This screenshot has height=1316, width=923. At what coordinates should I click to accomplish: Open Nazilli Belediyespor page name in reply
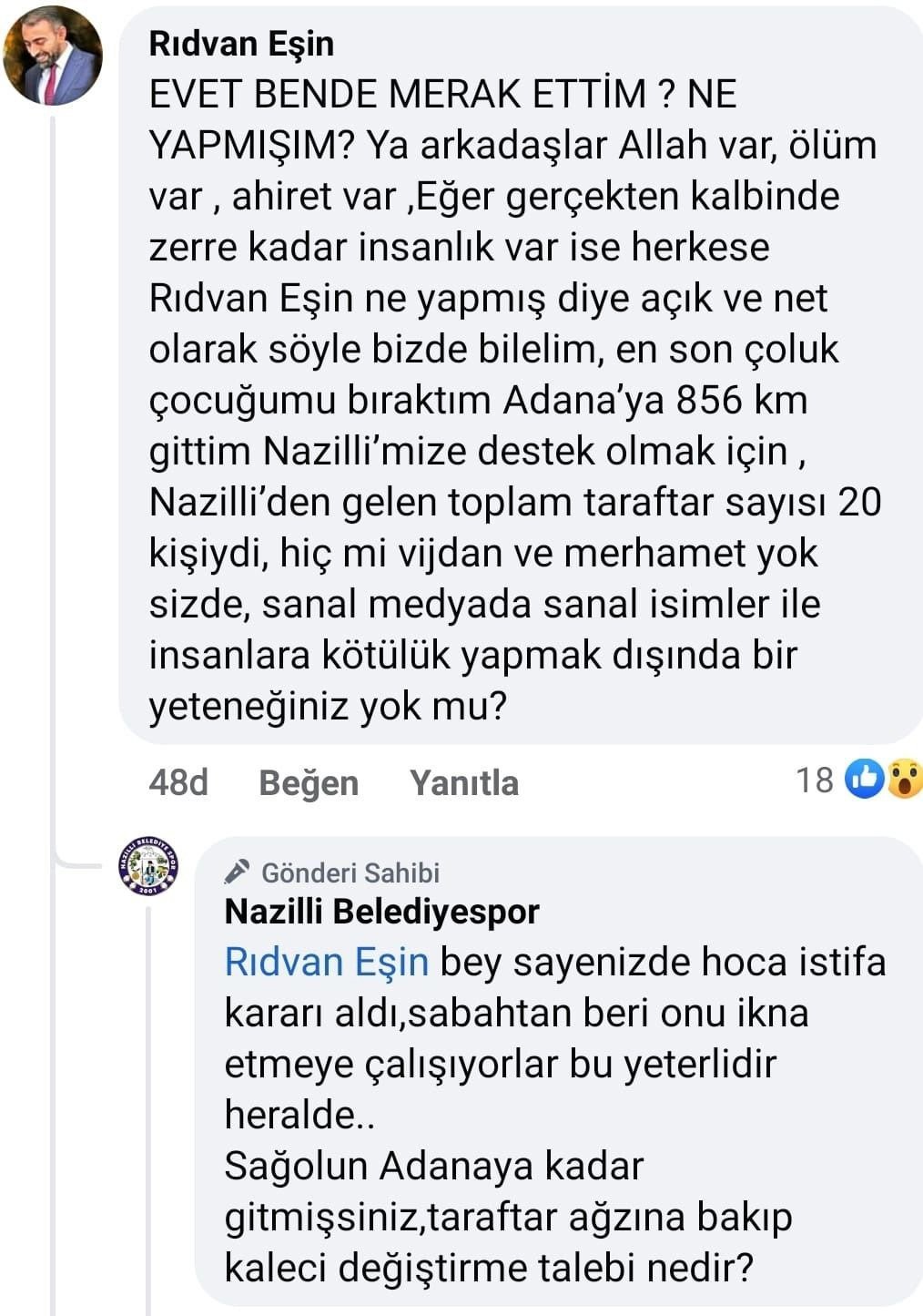382,911
